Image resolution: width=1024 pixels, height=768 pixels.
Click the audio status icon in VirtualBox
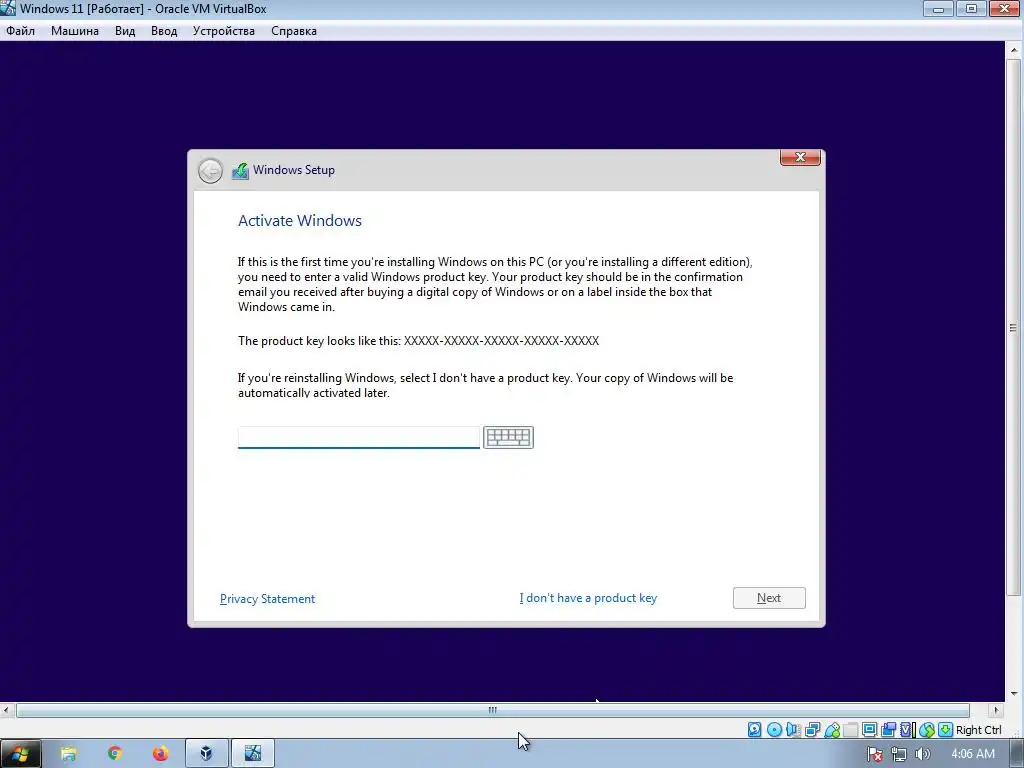point(793,729)
